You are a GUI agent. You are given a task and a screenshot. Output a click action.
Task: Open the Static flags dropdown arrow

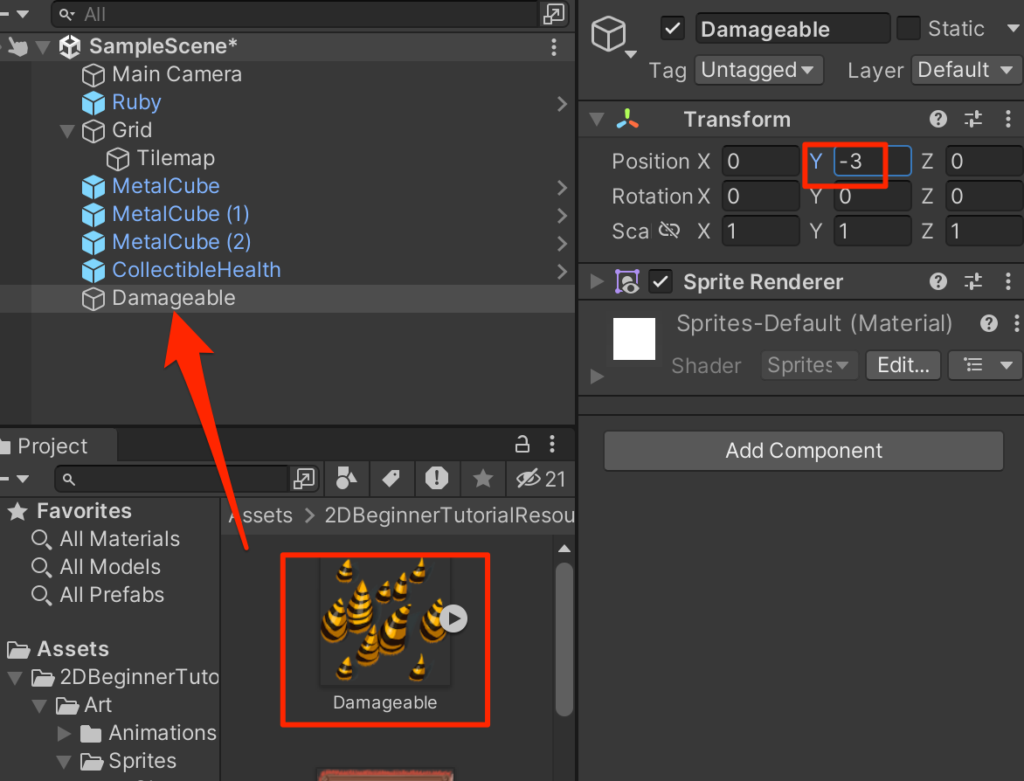1013,29
